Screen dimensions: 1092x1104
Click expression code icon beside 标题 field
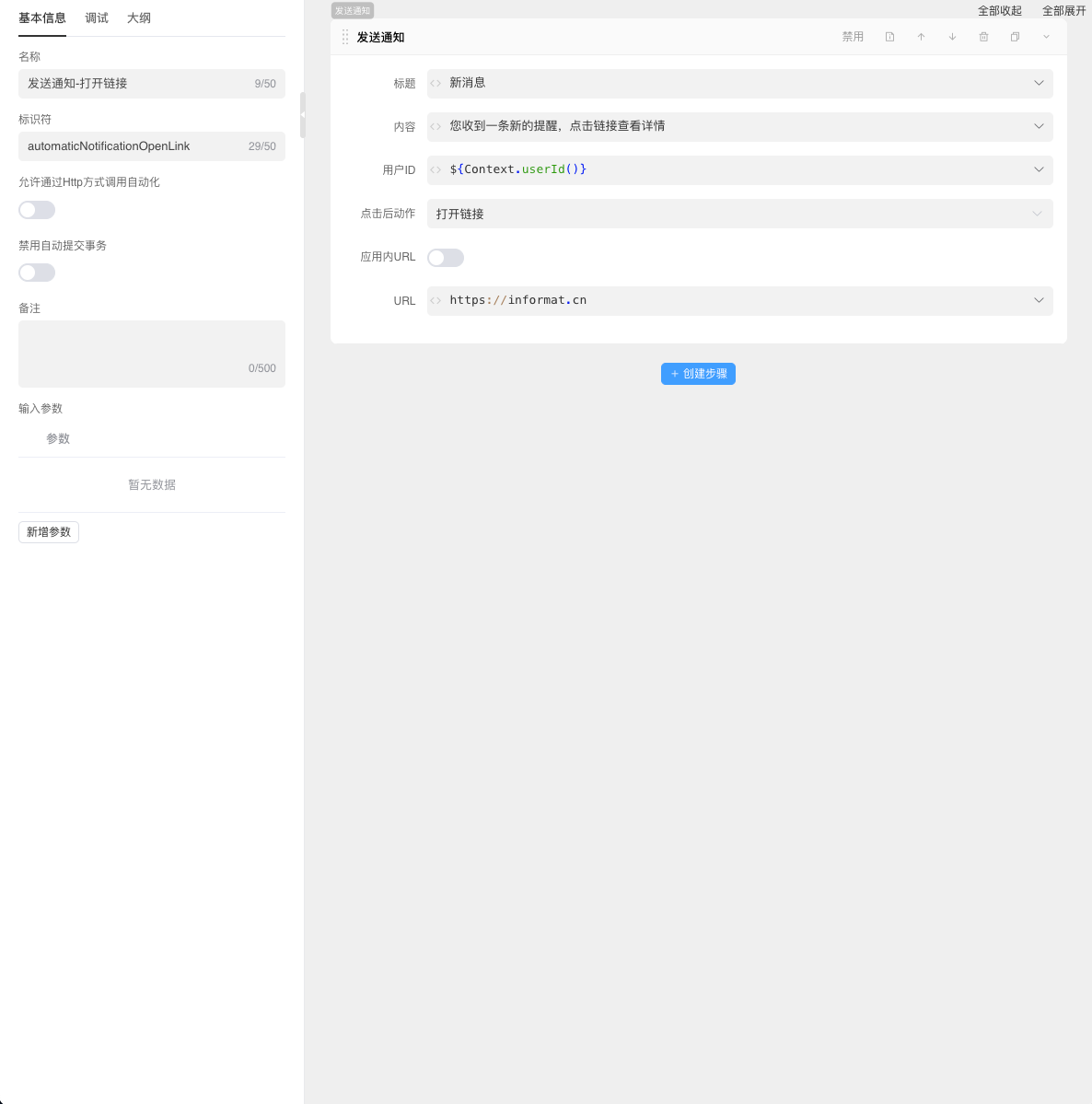coord(436,83)
